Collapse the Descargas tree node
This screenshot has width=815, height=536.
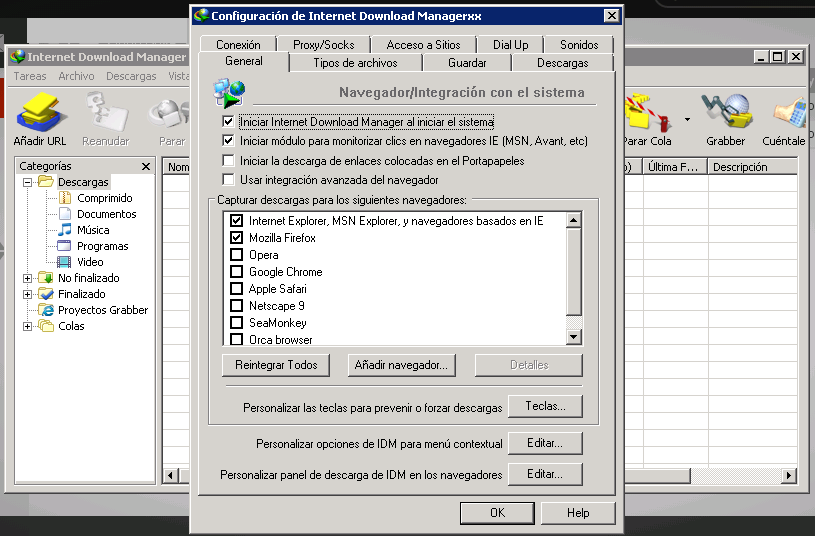(x=27, y=182)
